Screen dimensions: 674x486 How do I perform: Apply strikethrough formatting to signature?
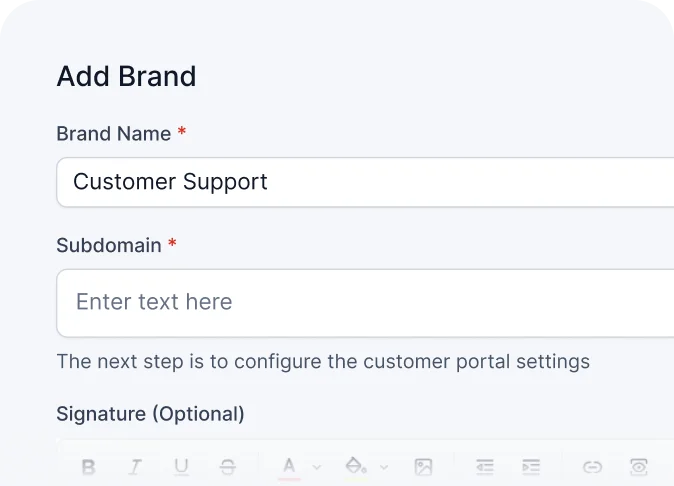tap(228, 466)
